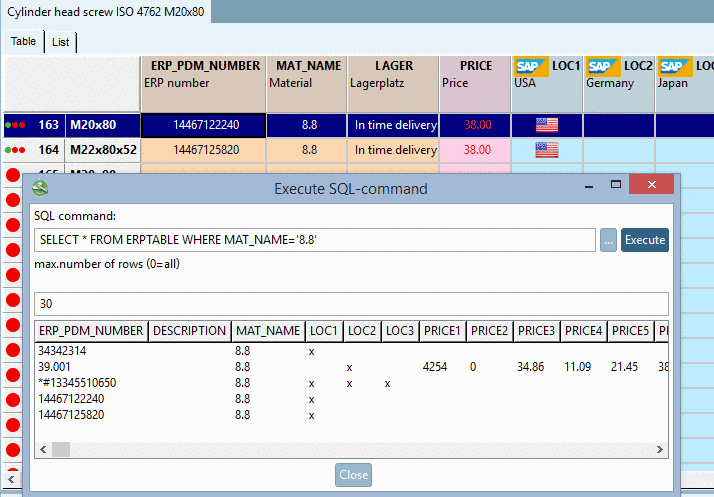The height and width of the screenshot is (497, 714).
Task: Click LAGER Lagerplatz column header
Action: pyautogui.click(x=393, y=84)
